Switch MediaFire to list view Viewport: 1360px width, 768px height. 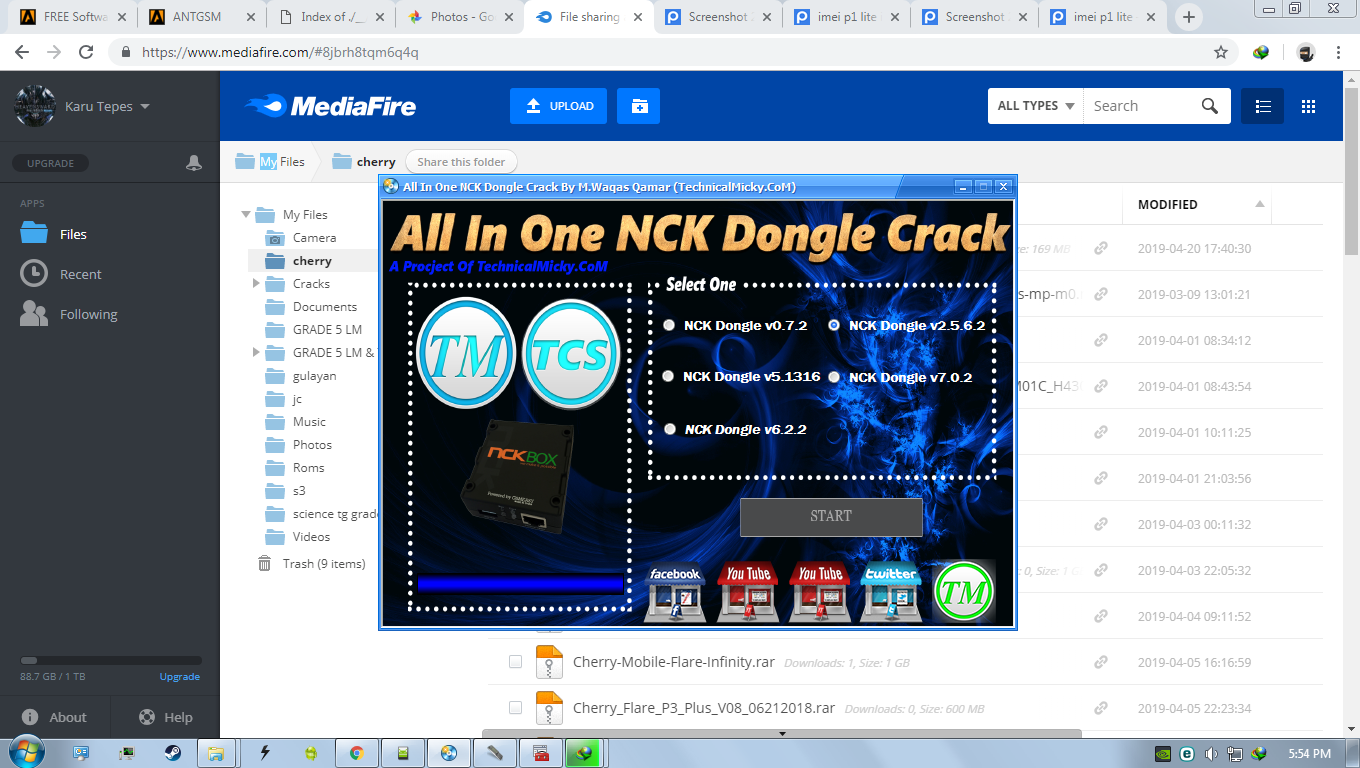click(x=1263, y=106)
